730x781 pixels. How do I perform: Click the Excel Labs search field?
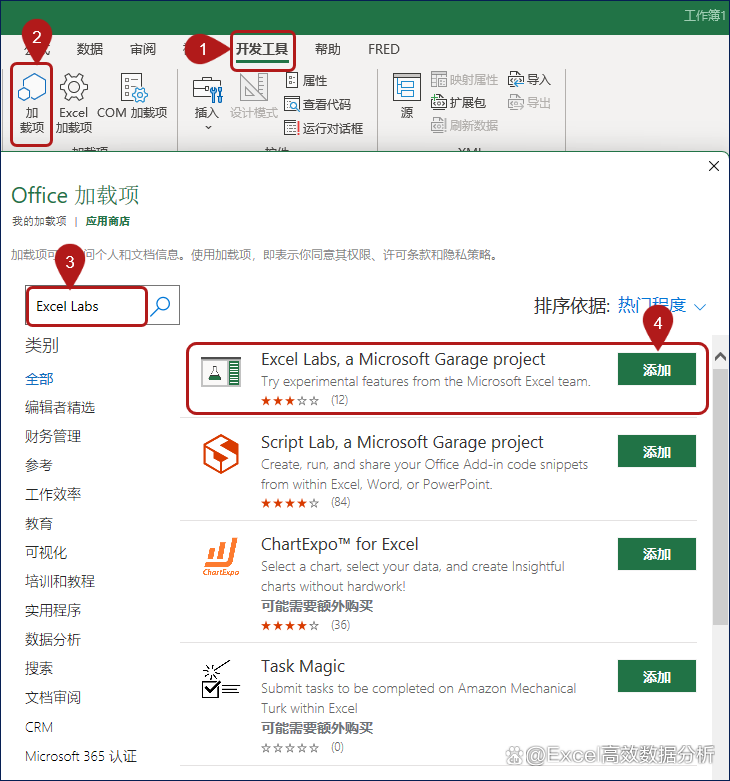point(87,306)
